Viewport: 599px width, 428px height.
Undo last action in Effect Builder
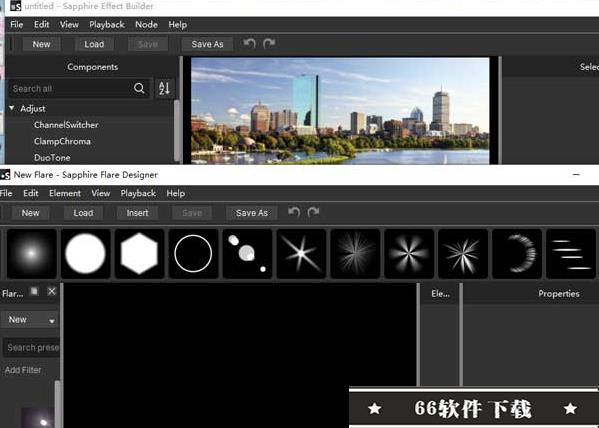(249, 44)
